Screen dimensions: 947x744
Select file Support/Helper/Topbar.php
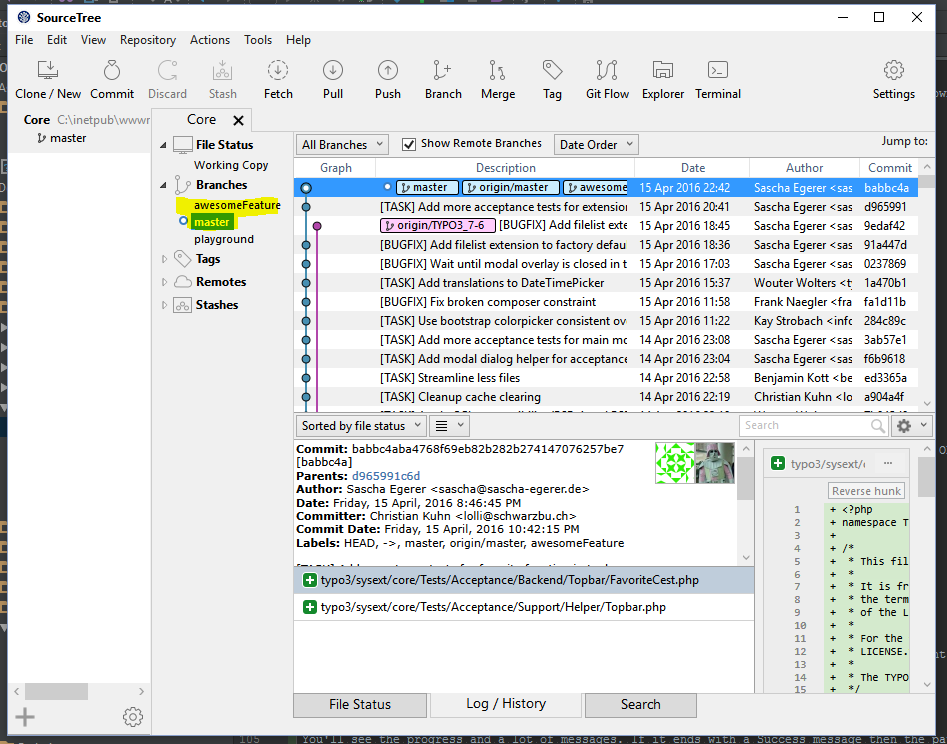(524, 607)
